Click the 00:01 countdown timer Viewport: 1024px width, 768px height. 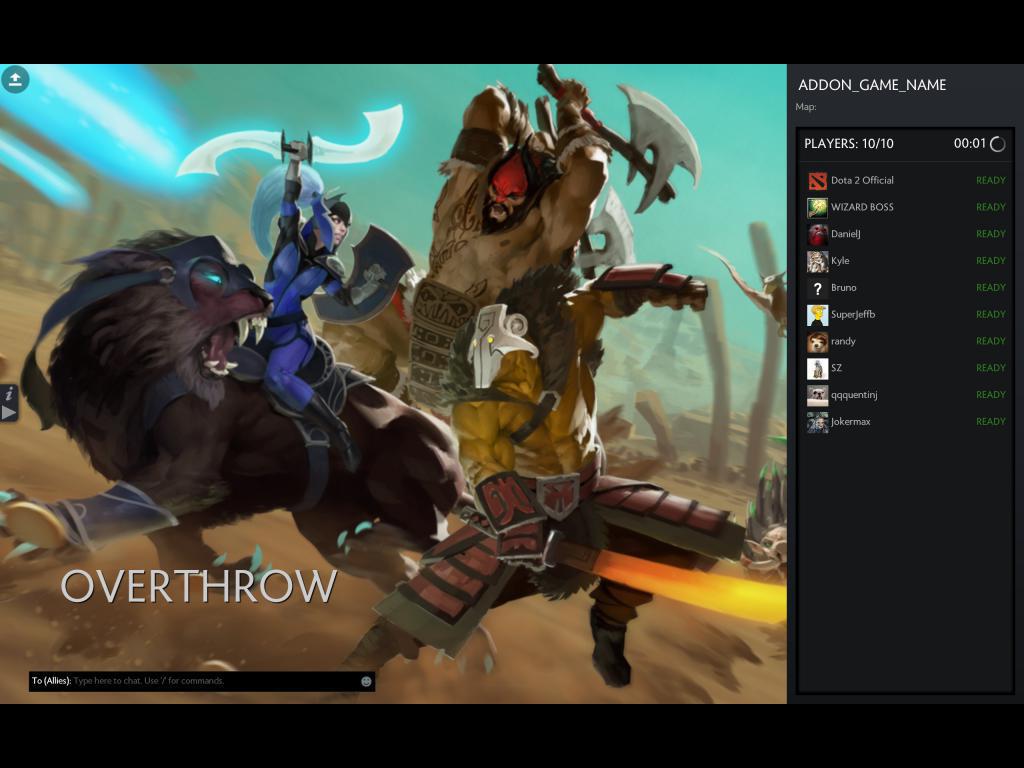tap(969, 144)
